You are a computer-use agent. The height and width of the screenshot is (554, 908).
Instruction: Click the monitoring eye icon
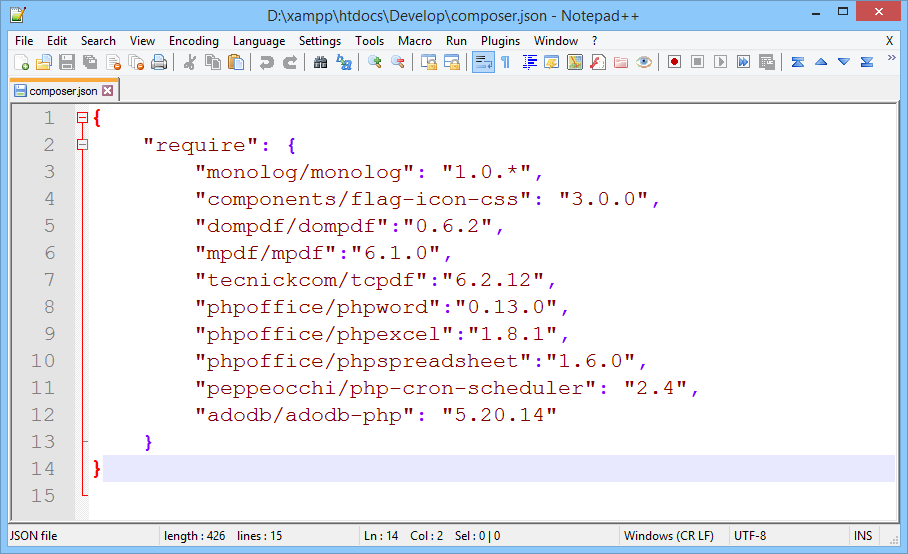coord(644,62)
